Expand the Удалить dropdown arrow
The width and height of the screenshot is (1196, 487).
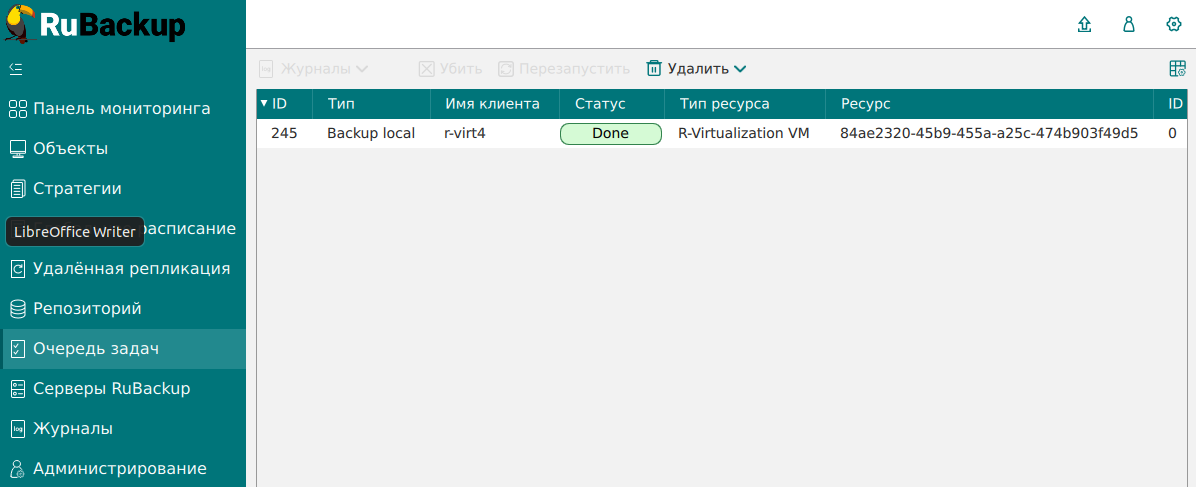tap(740, 69)
